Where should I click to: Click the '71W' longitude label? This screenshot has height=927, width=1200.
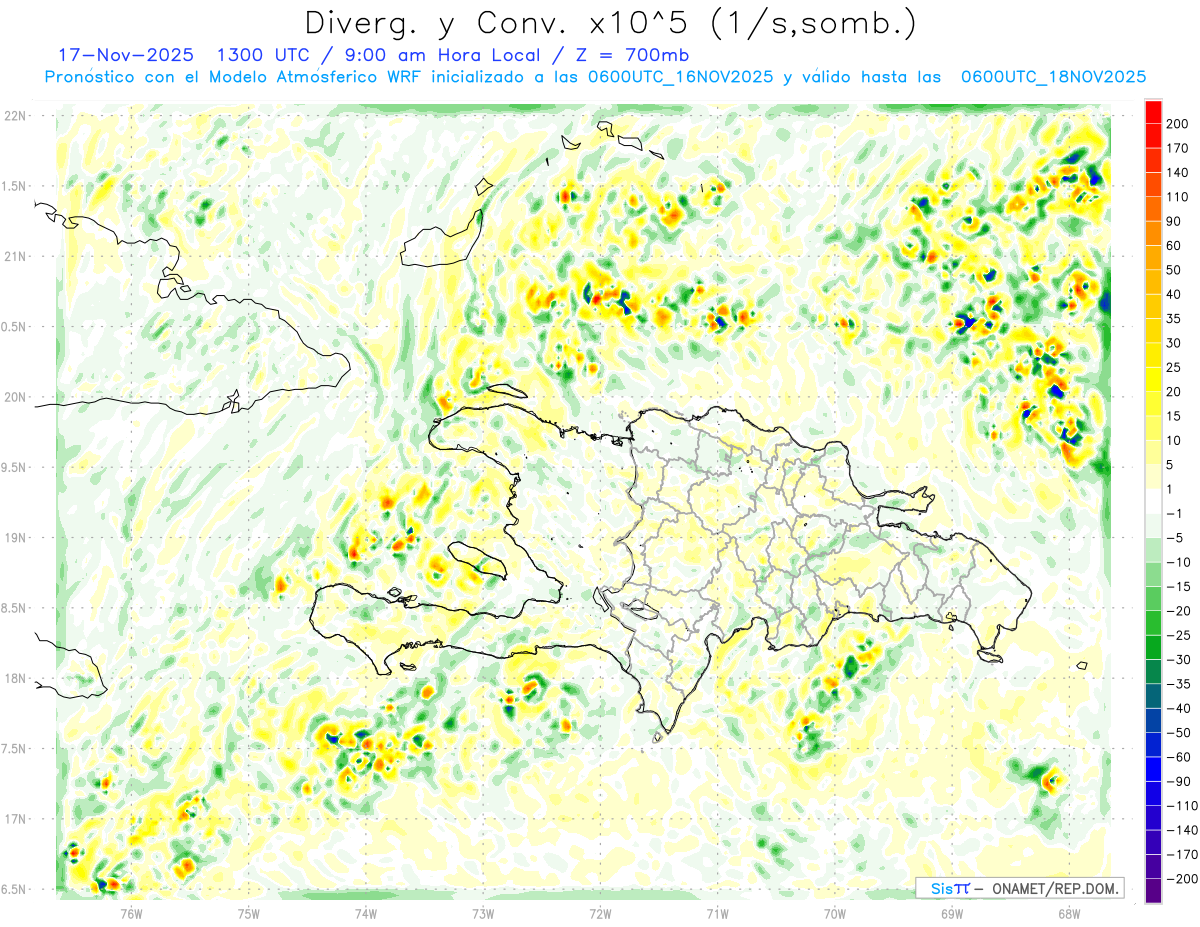tap(716, 914)
